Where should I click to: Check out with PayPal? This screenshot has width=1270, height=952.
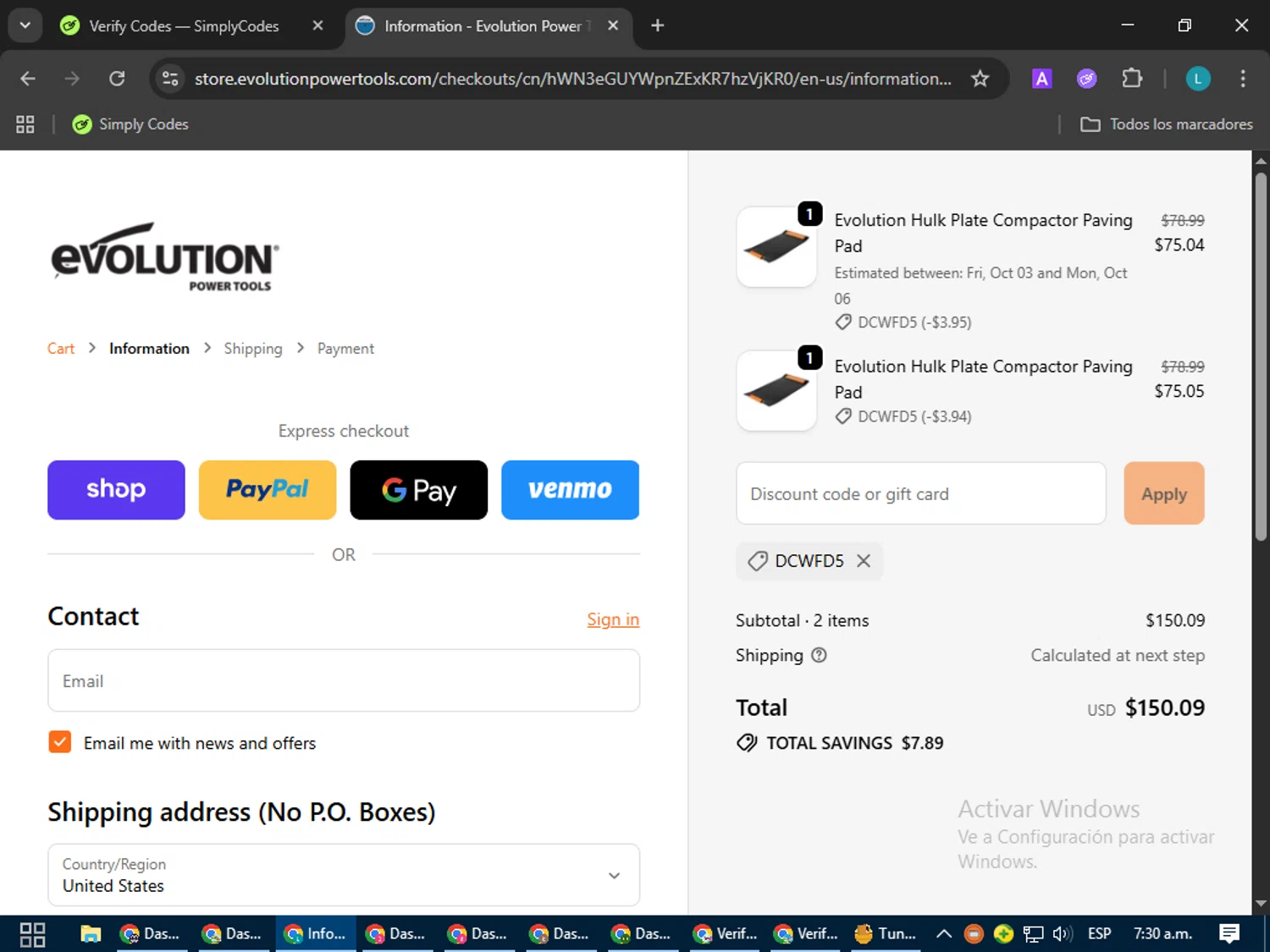click(x=268, y=490)
